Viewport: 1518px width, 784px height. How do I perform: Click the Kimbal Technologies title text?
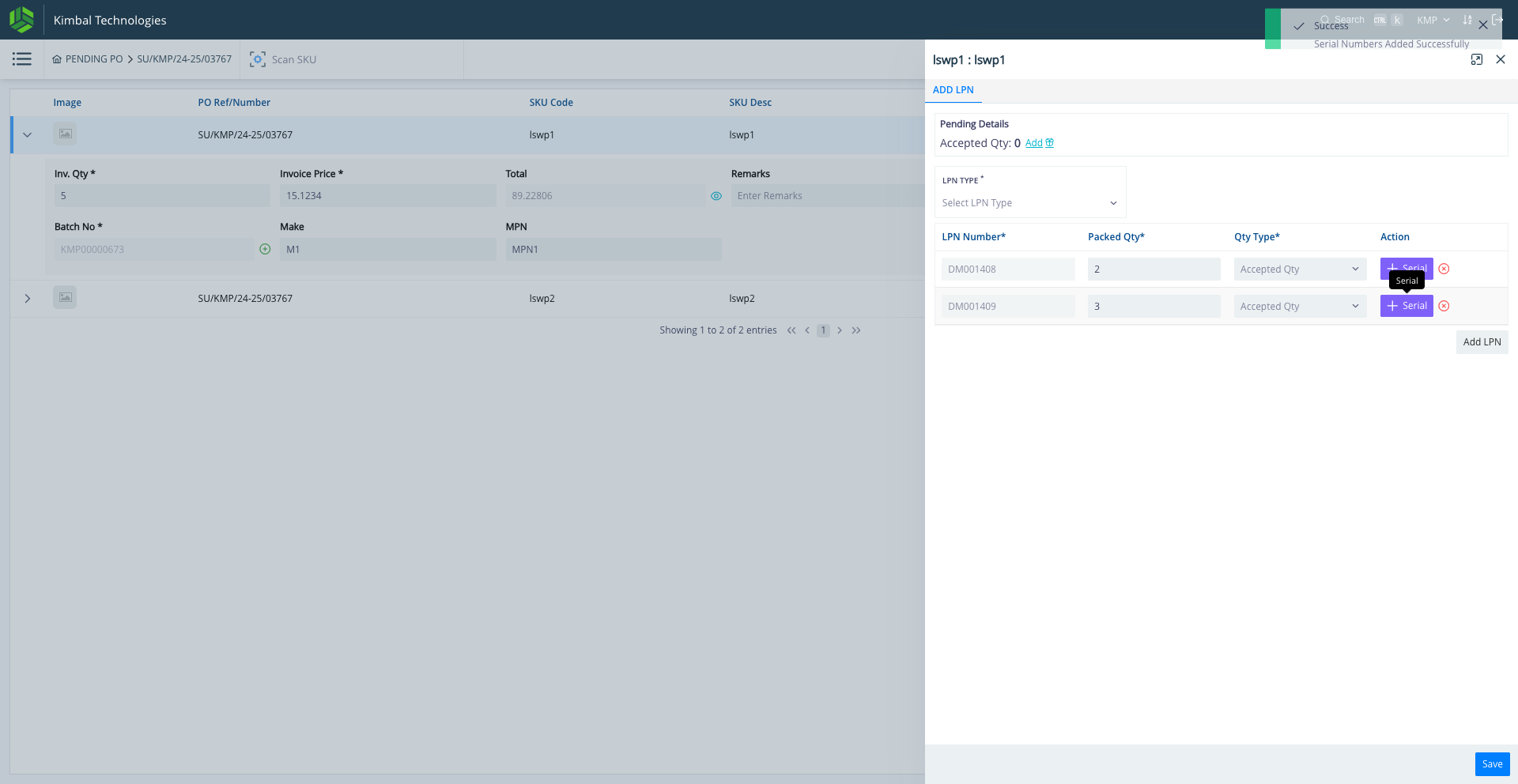tap(110, 21)
